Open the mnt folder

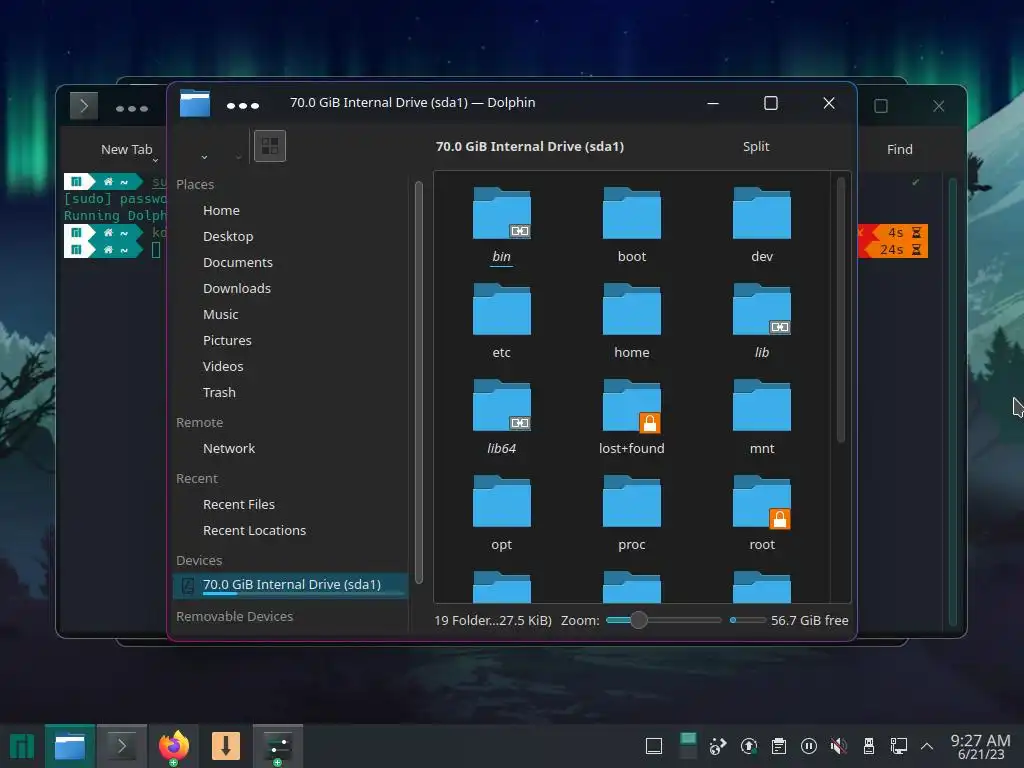(761, 417)
